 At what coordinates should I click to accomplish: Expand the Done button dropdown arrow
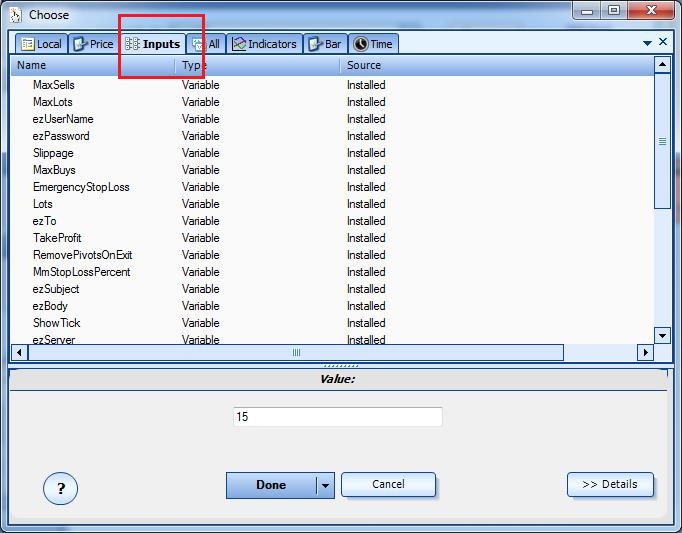tap(324, 485)
